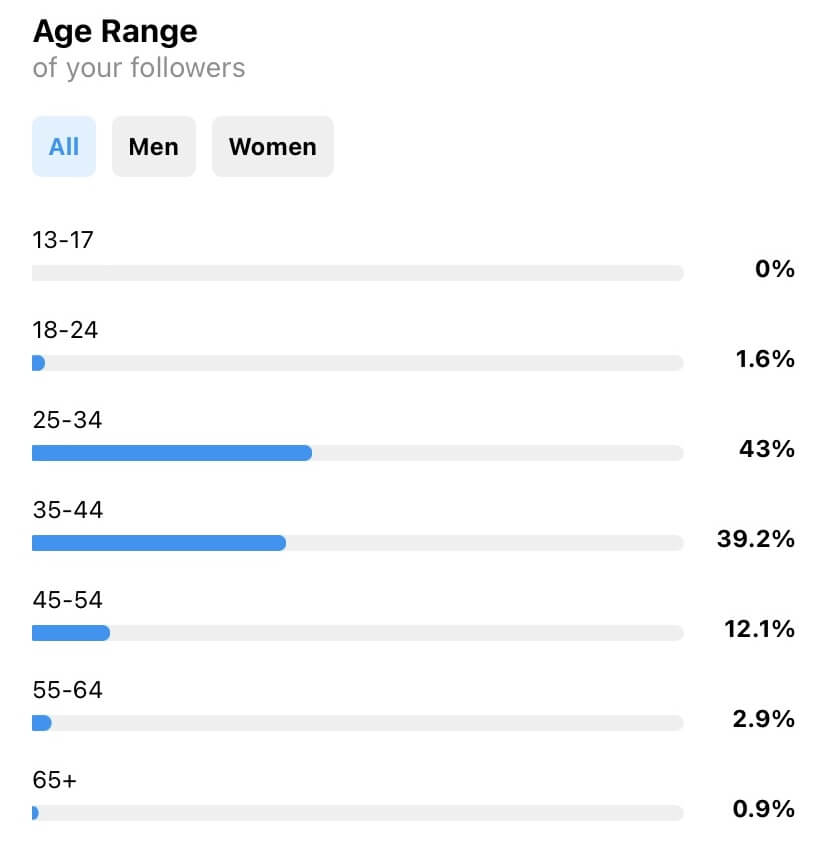Click the 65+ age bar
Image resolution: width=828 pixels, height=841 pixels.
pos(357,813)
